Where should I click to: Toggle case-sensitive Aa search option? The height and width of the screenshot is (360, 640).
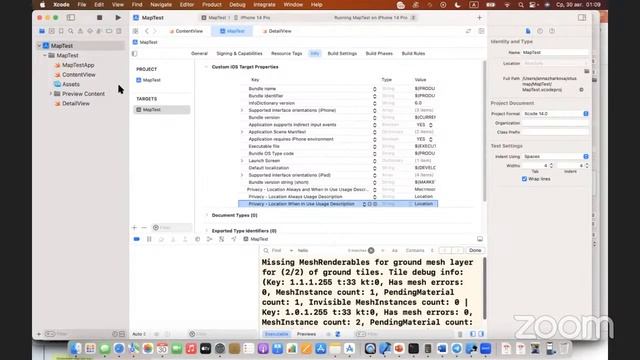[395, 250]
